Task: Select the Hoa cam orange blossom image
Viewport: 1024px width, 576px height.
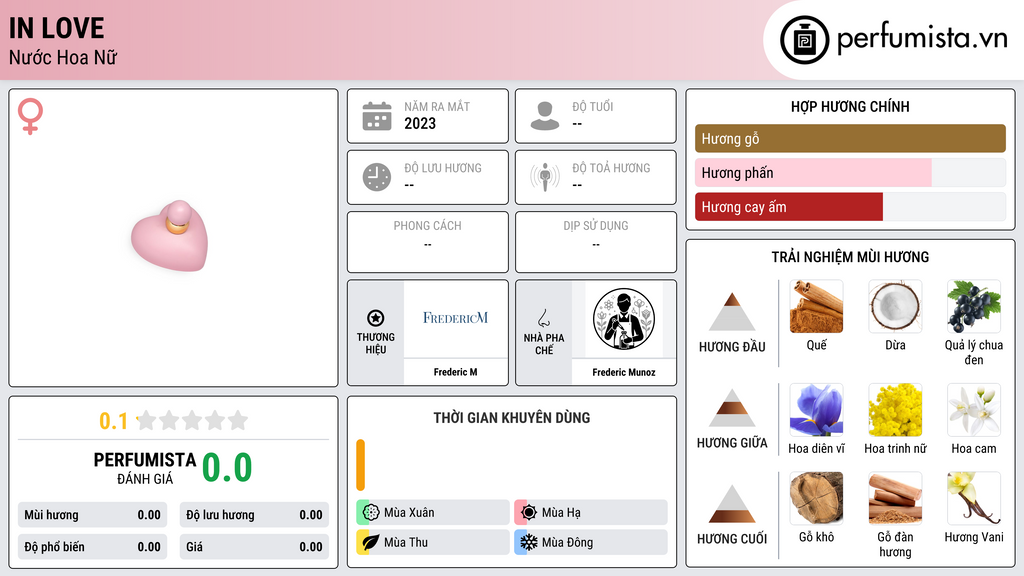Action: coord(974,410)
